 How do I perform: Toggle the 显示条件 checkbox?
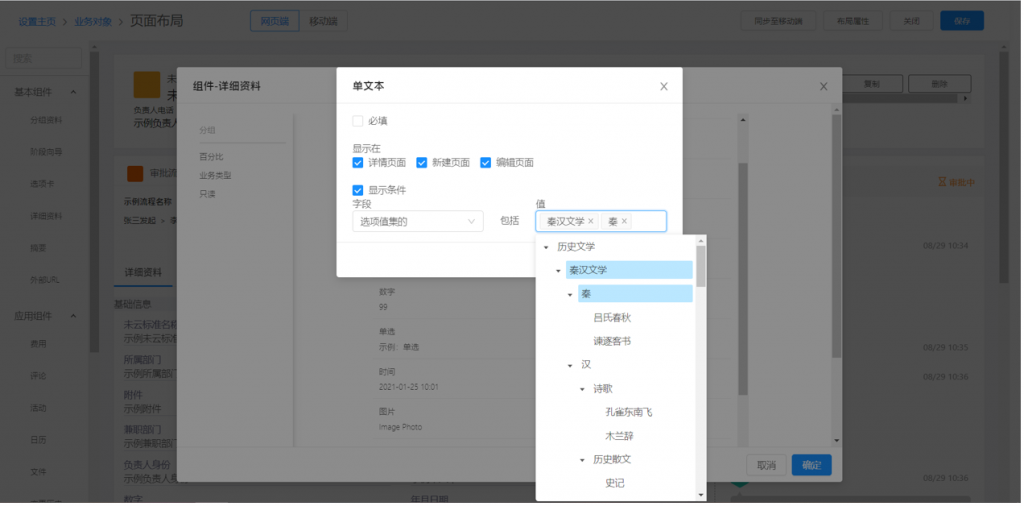pos(358,190)
